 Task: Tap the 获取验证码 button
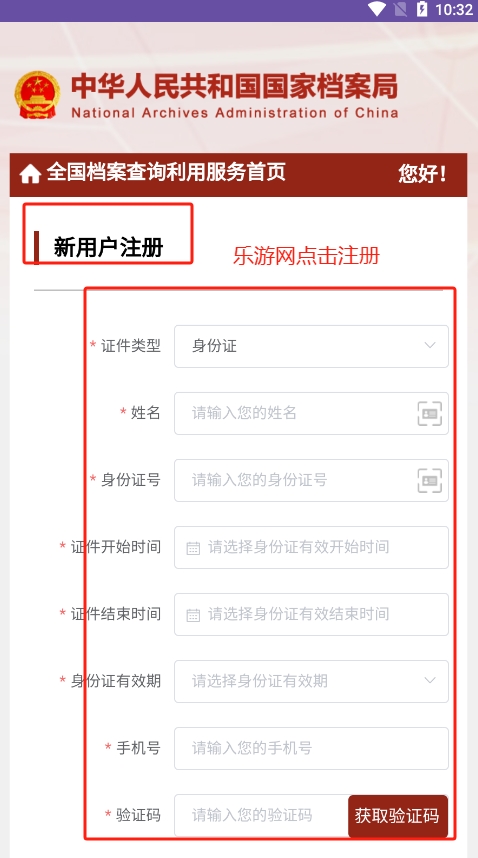(398, 816)
